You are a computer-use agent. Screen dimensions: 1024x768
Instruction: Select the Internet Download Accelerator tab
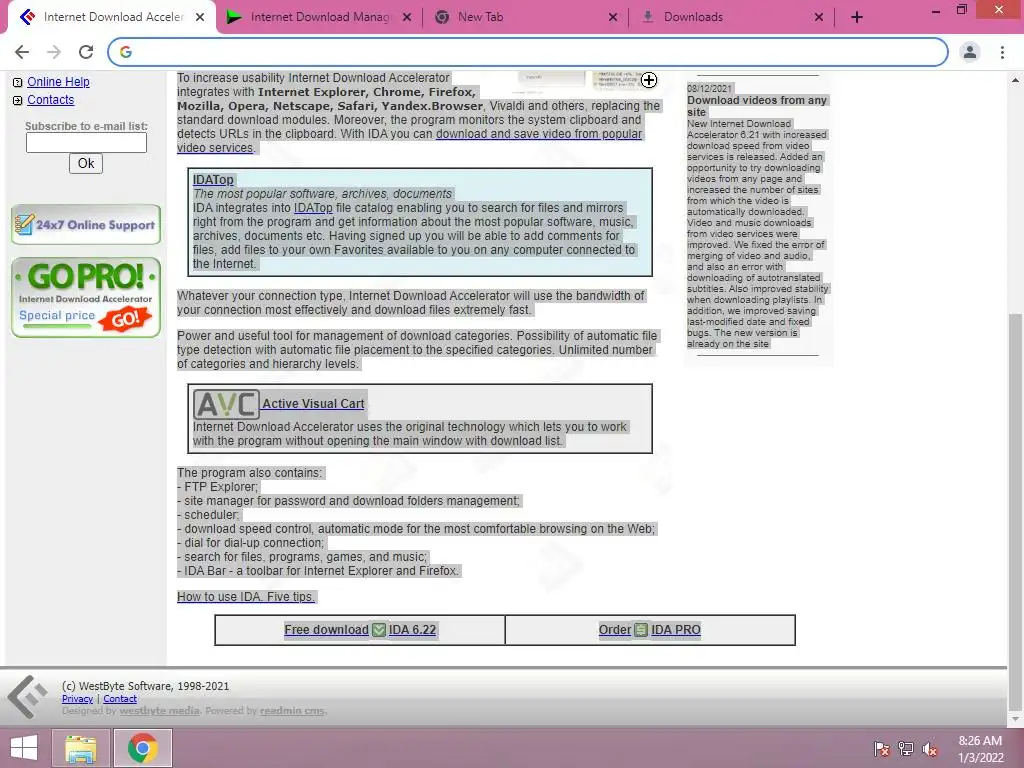tap(111, 17)
